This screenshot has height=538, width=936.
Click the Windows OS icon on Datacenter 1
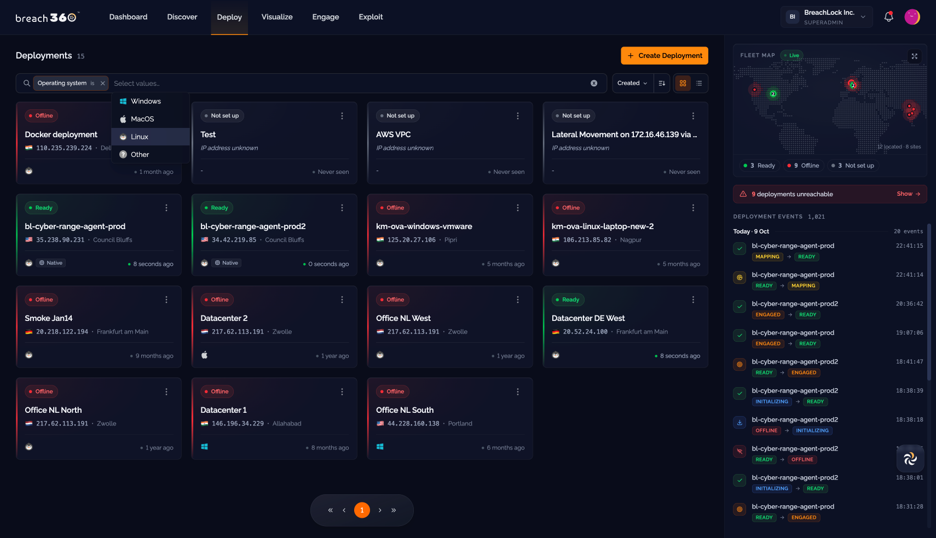[x=204, y=447]
